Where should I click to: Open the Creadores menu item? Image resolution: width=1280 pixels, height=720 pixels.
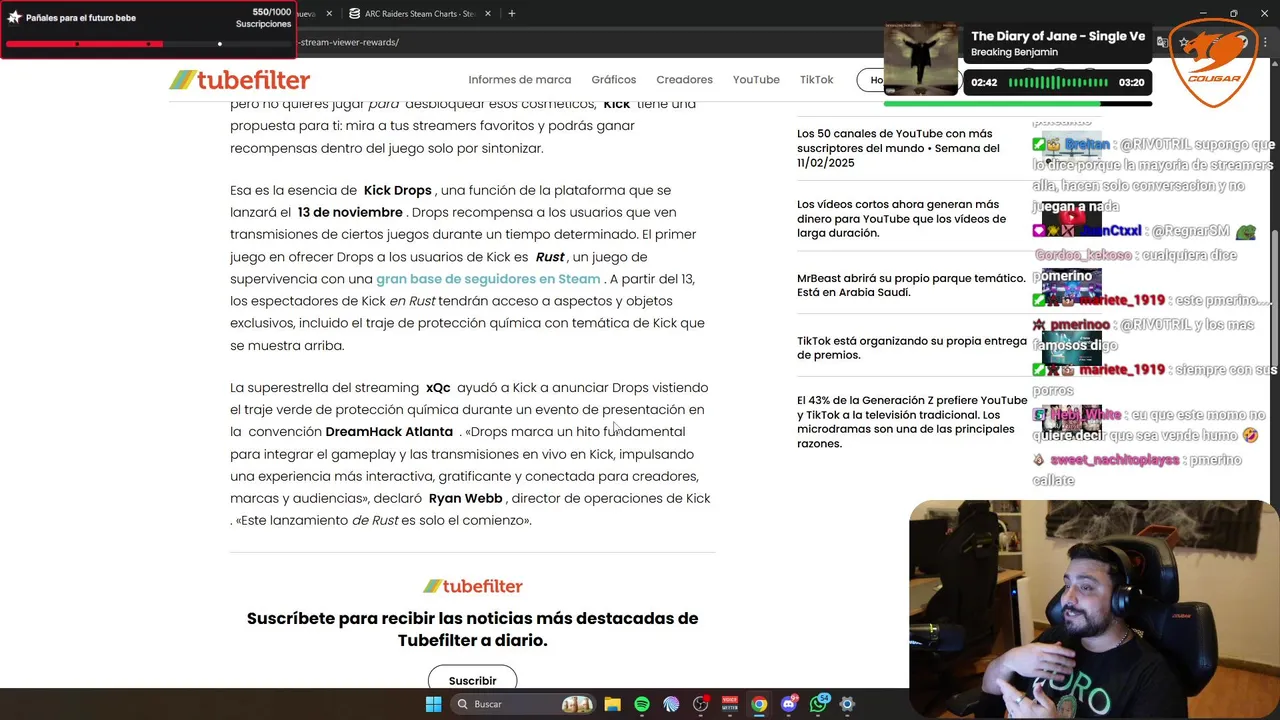click(684, 80)
